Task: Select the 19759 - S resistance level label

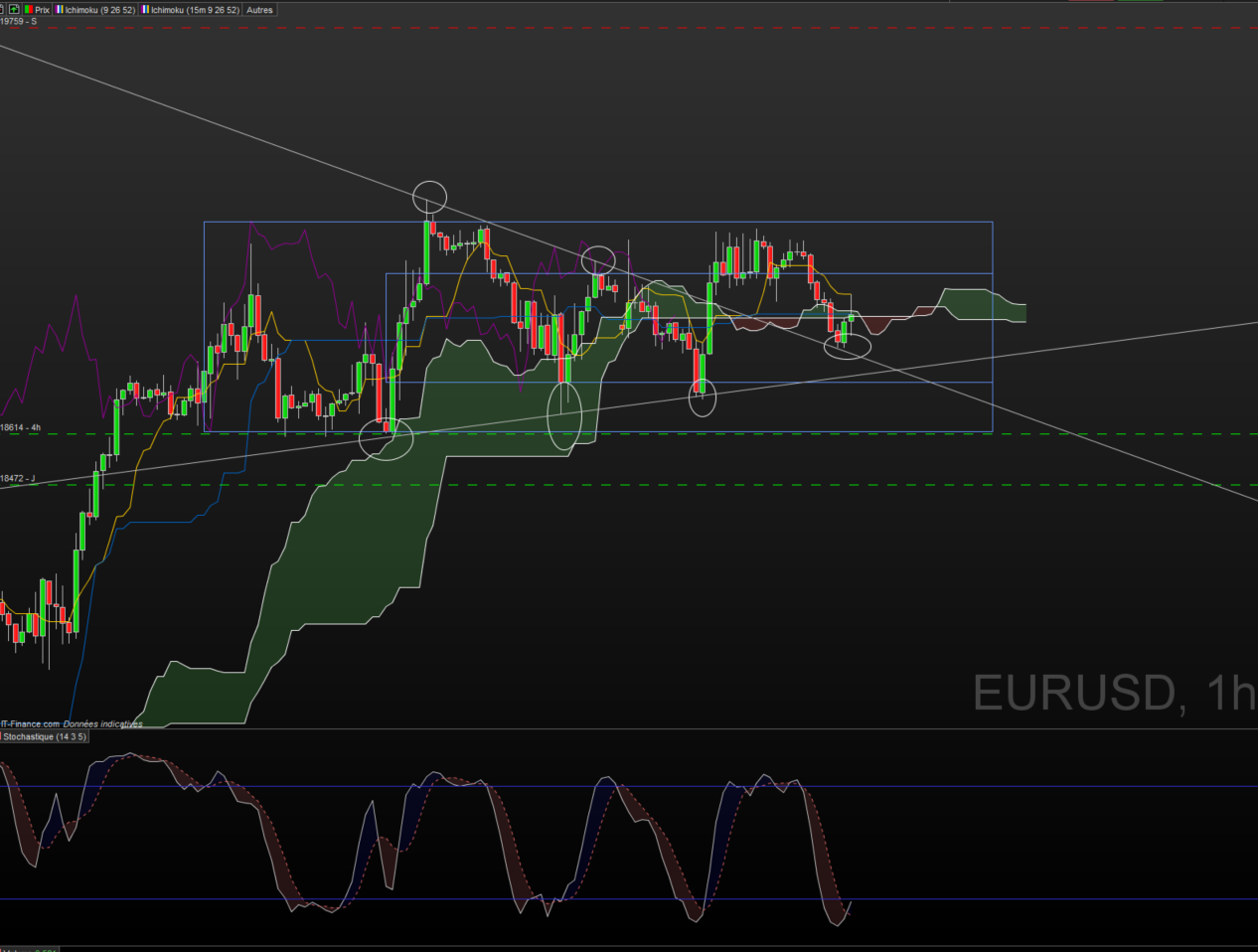Action: pos(19,21)
